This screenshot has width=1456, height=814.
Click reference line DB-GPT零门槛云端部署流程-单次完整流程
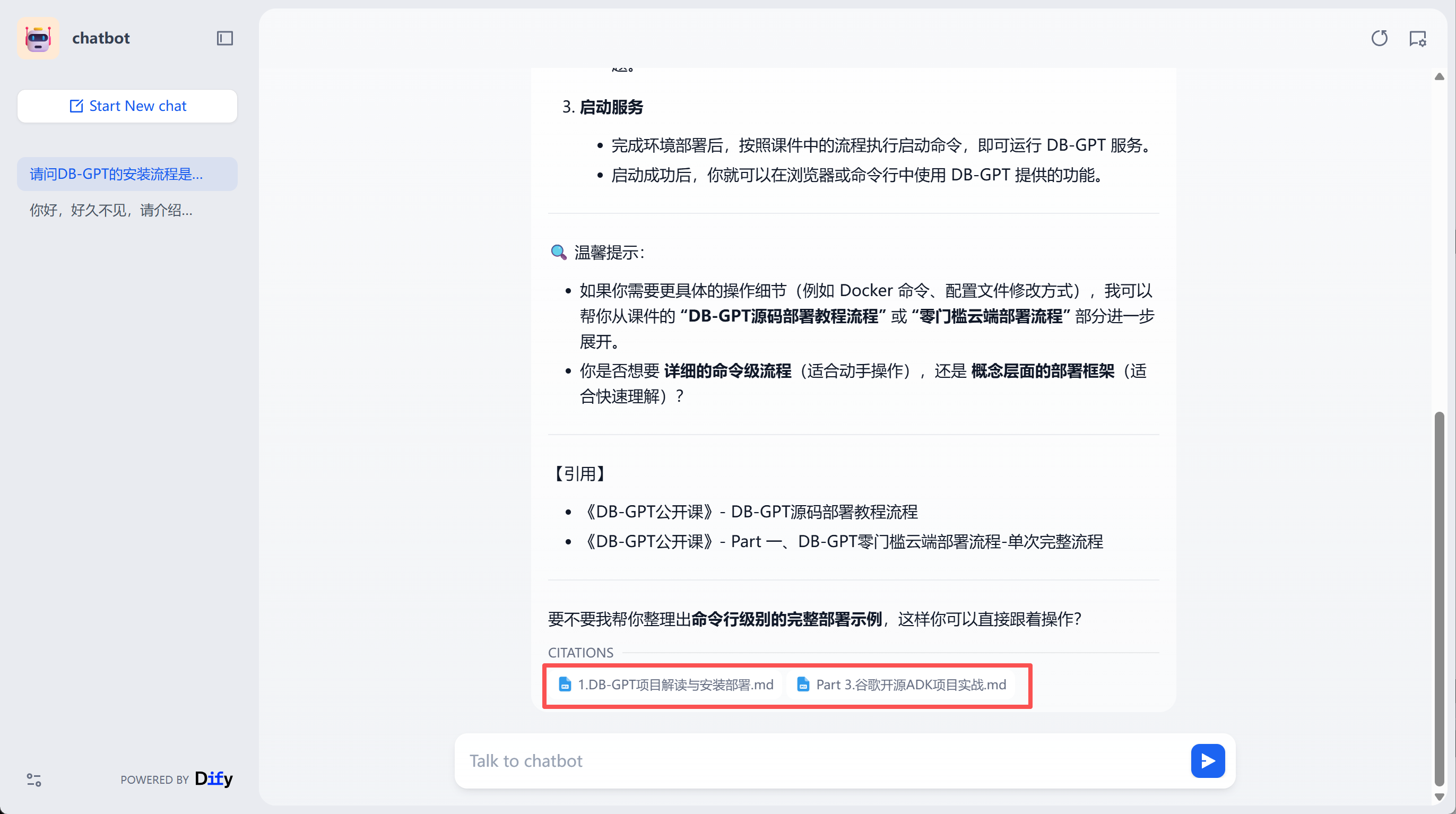pyautogui.click(x=842, y=542)
